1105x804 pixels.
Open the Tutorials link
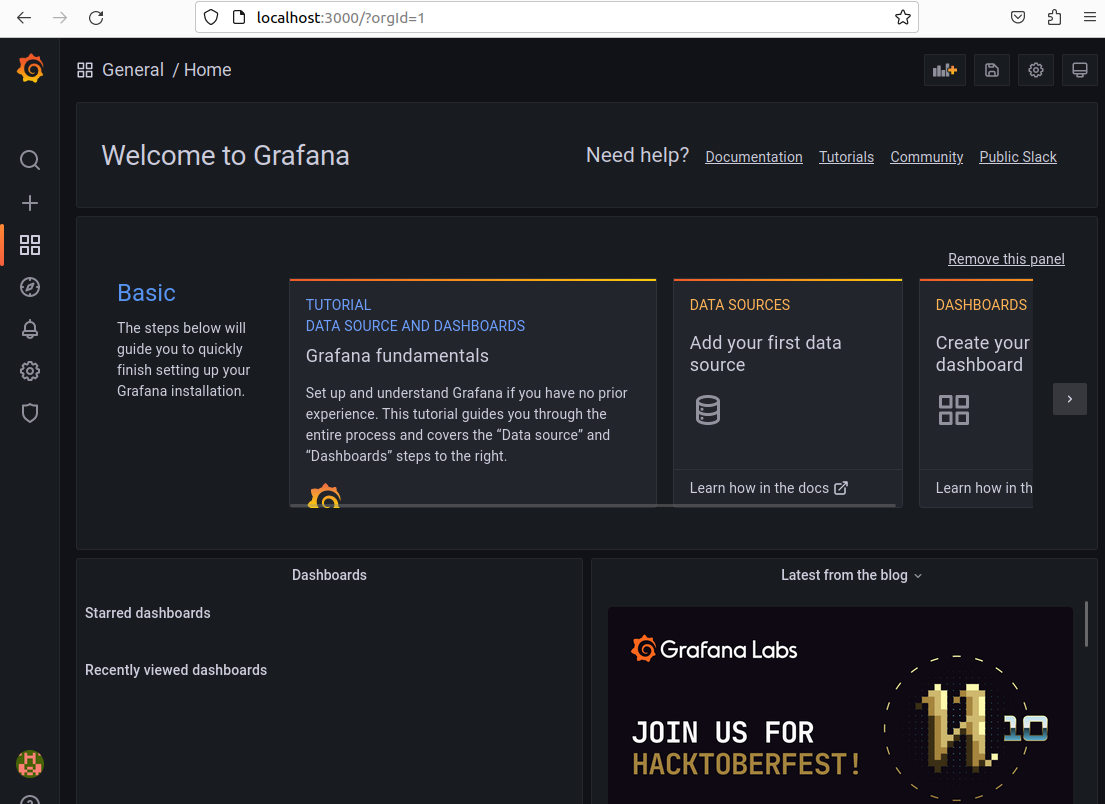(x=846, y=157)
